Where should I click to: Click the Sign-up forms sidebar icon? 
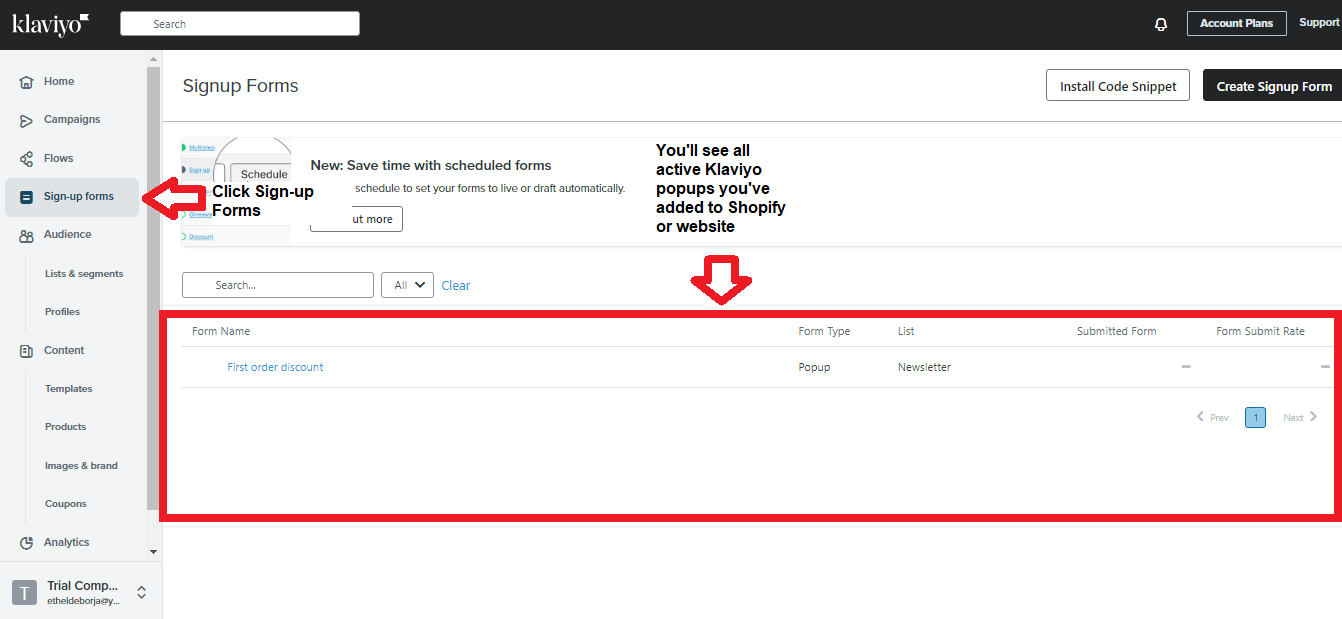point(27,197)
